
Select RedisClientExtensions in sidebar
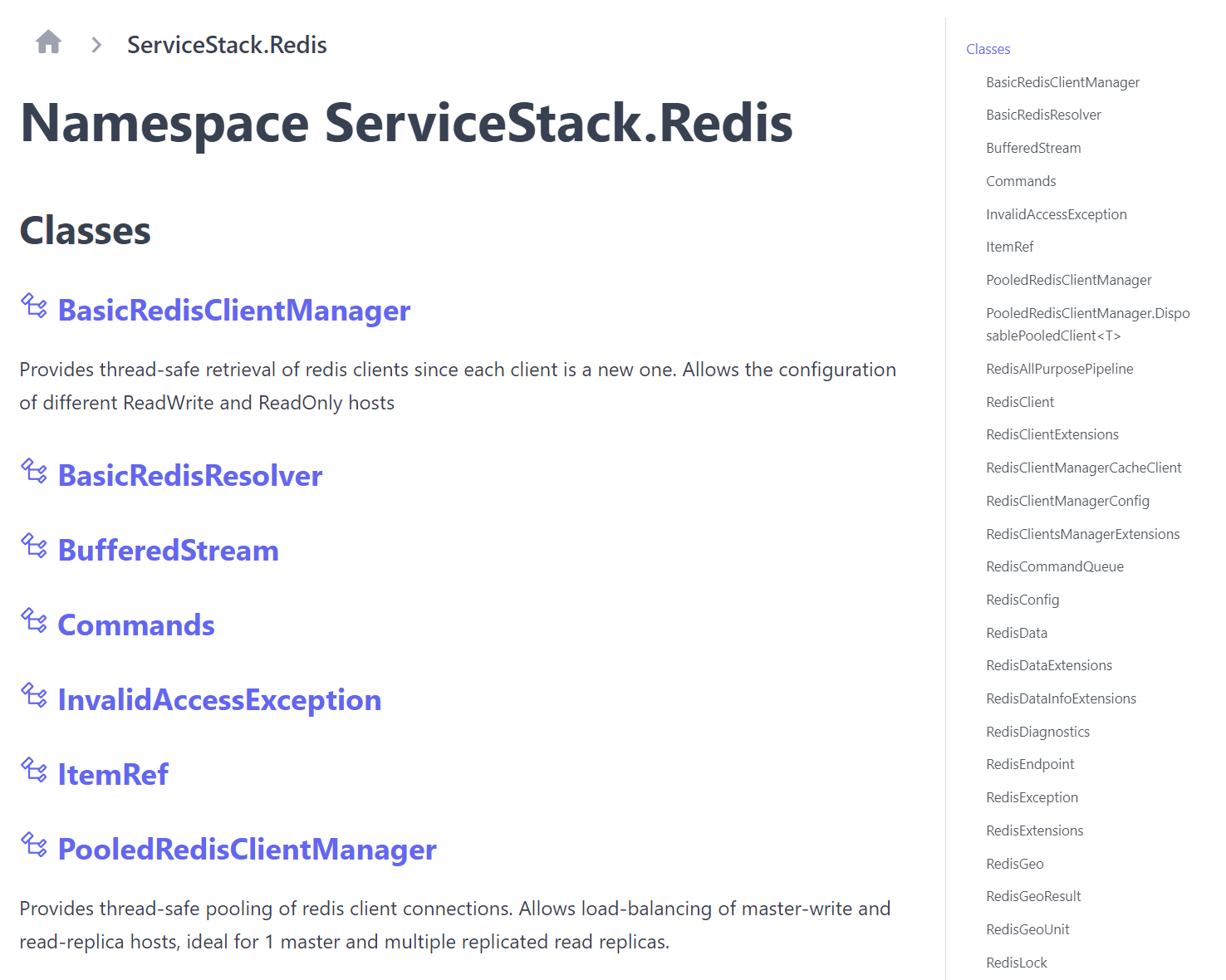1052,434
